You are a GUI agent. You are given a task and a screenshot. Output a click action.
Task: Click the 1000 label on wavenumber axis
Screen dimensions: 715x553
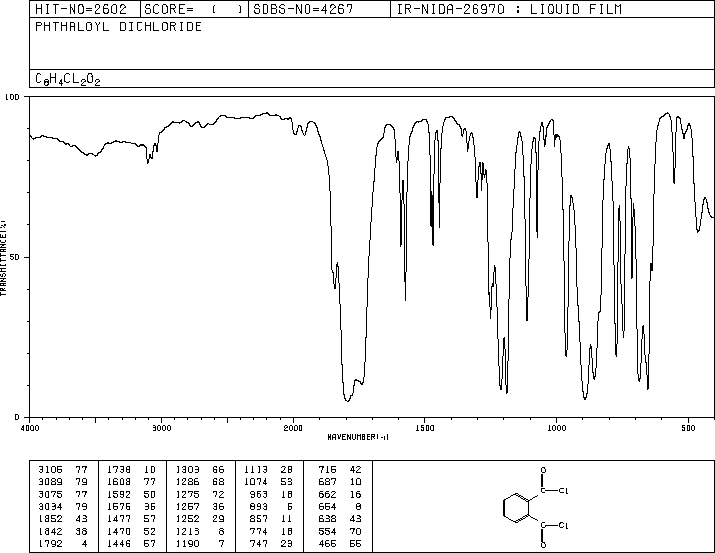[x=557, y=428]
